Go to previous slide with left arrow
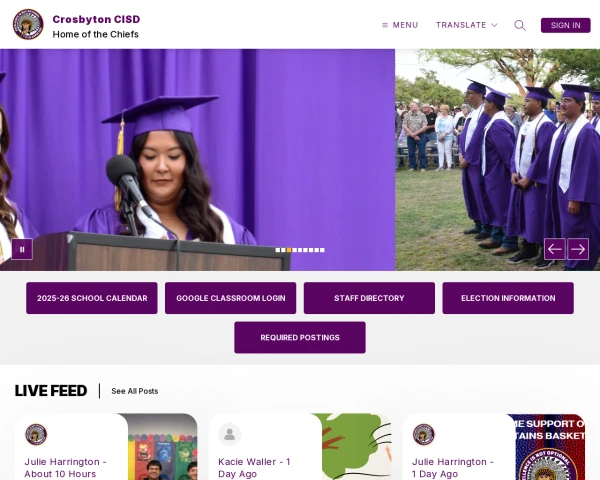600x480 pixels. click(555, 249)
